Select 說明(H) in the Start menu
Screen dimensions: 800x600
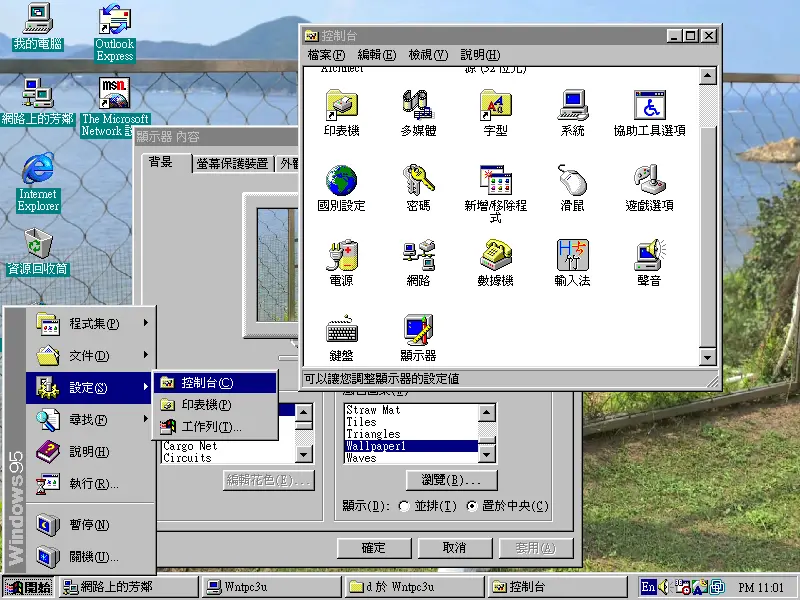pos(90,452)
